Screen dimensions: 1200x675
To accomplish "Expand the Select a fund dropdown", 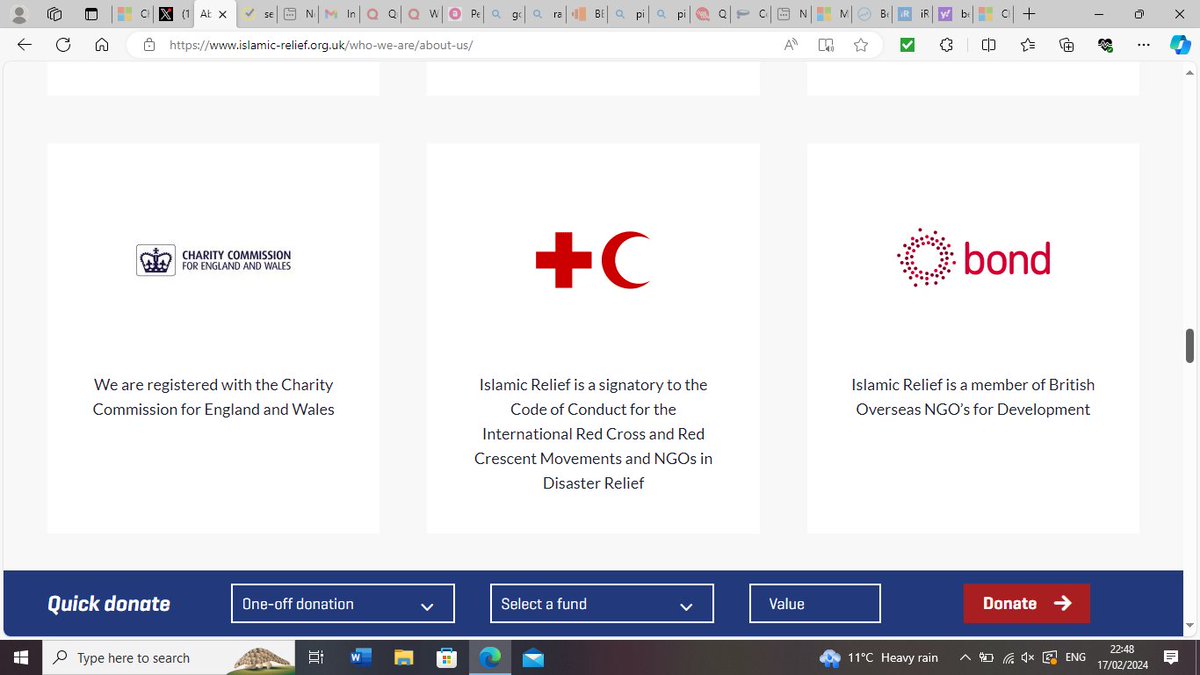I will pos(601,603).
